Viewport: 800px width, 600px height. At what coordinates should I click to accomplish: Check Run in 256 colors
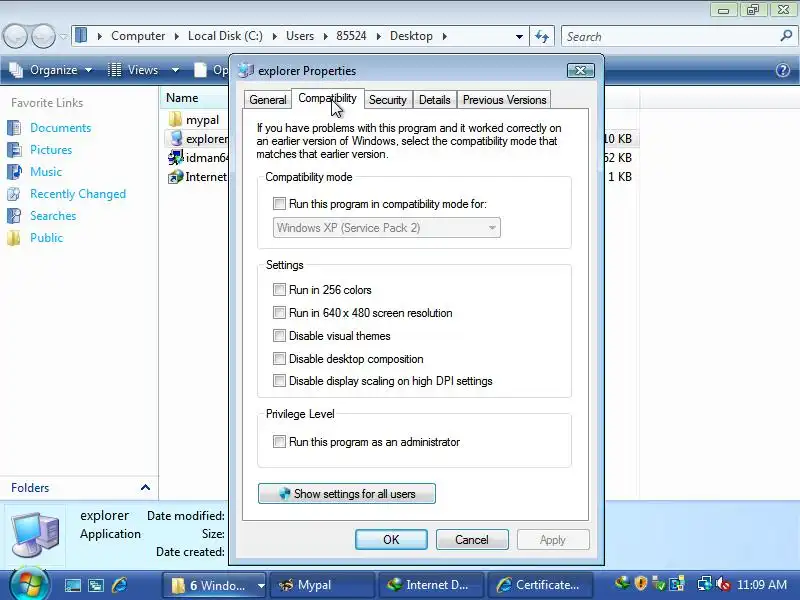pyautogui.click(x=279, y=290)
